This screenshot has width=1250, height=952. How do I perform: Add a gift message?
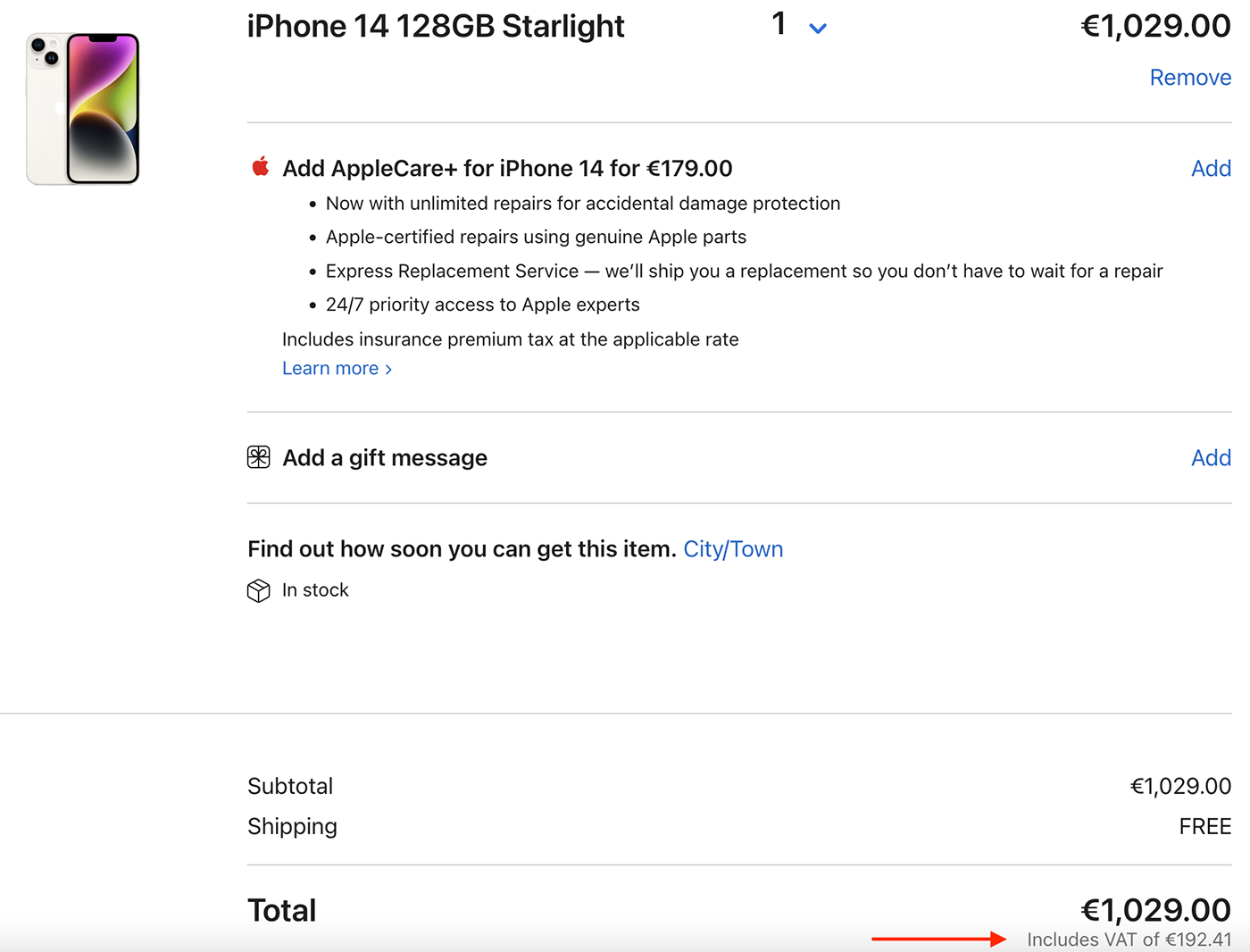click(x=1211, y=457)
